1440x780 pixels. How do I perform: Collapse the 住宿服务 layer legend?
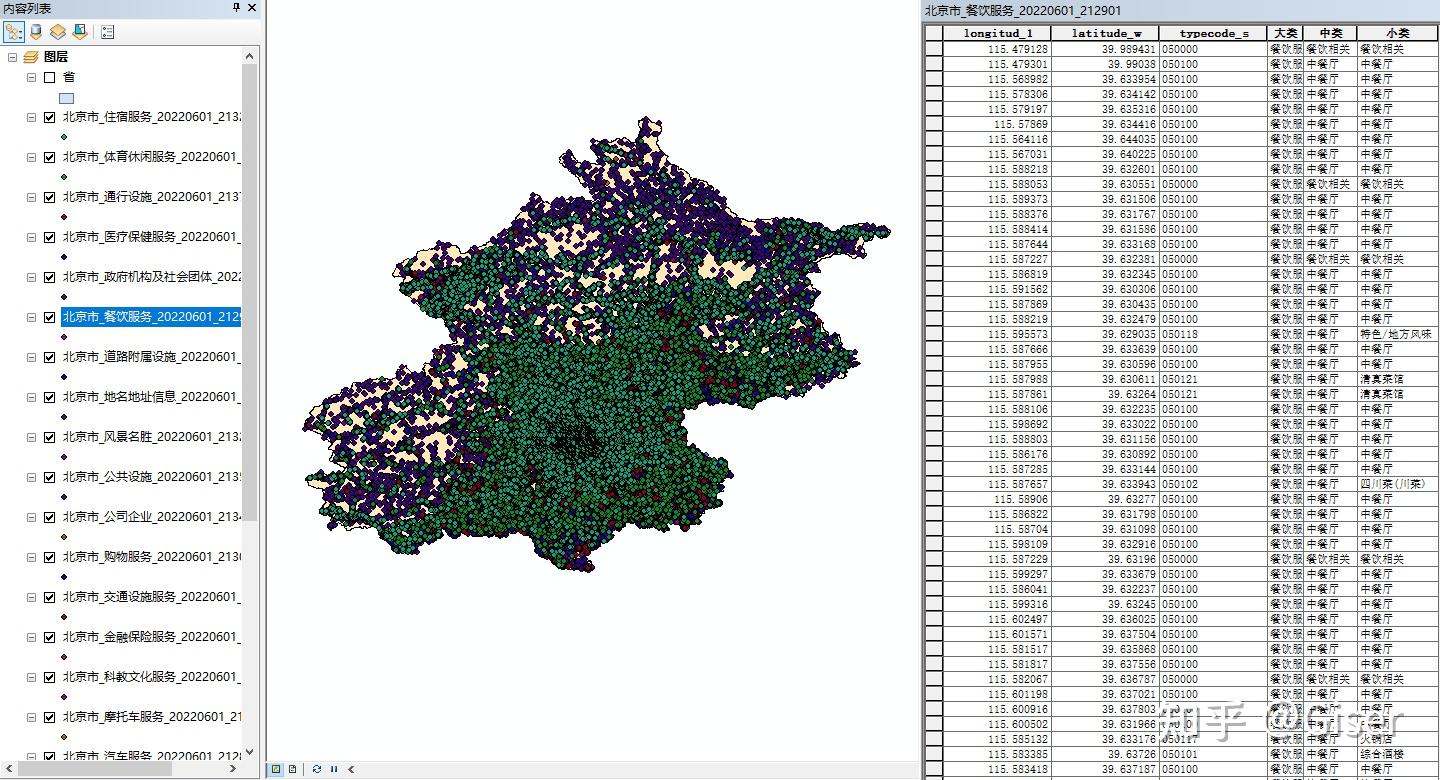[x=32, y=117]
